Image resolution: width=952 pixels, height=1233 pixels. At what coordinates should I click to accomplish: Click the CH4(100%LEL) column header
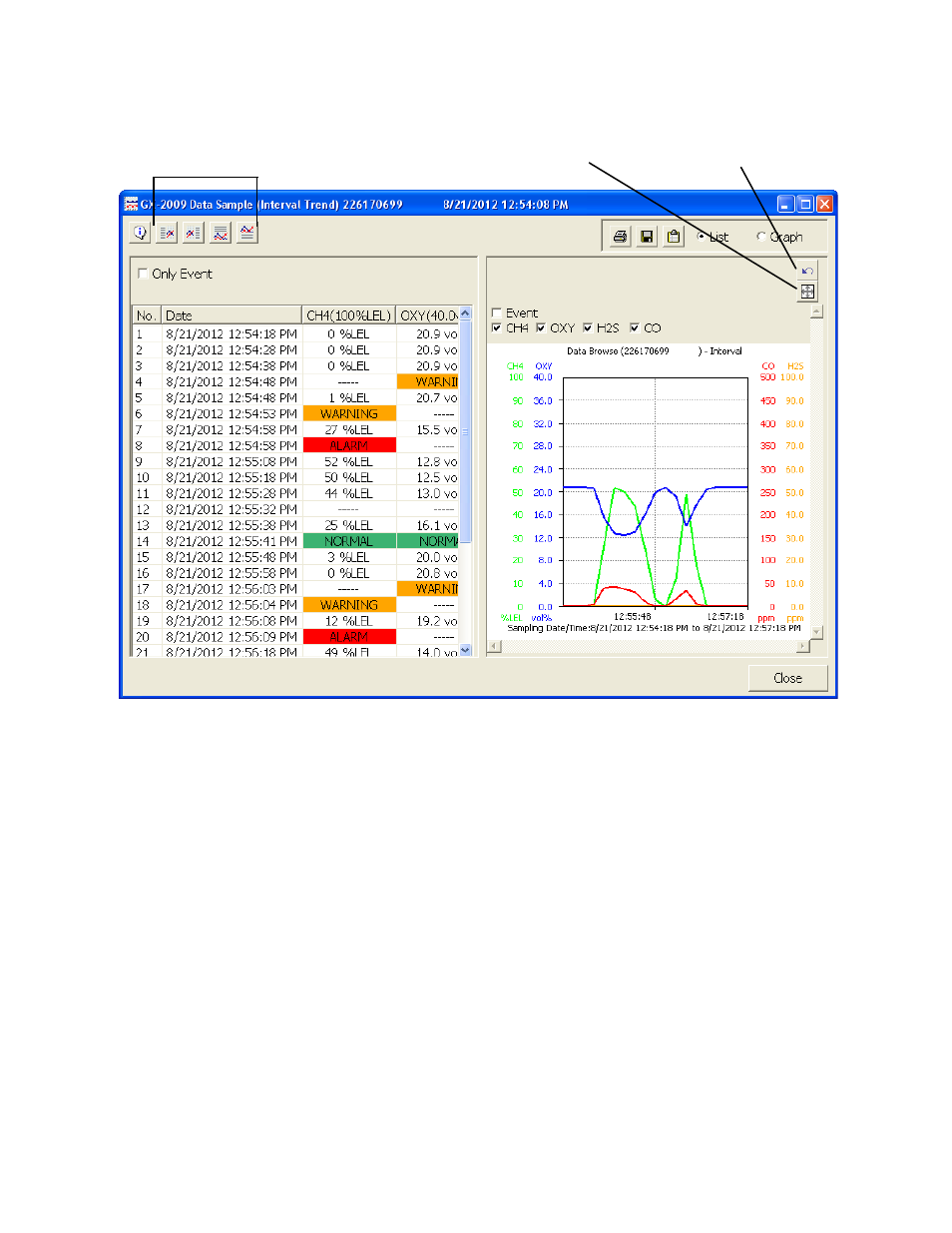tap(348, 315)
